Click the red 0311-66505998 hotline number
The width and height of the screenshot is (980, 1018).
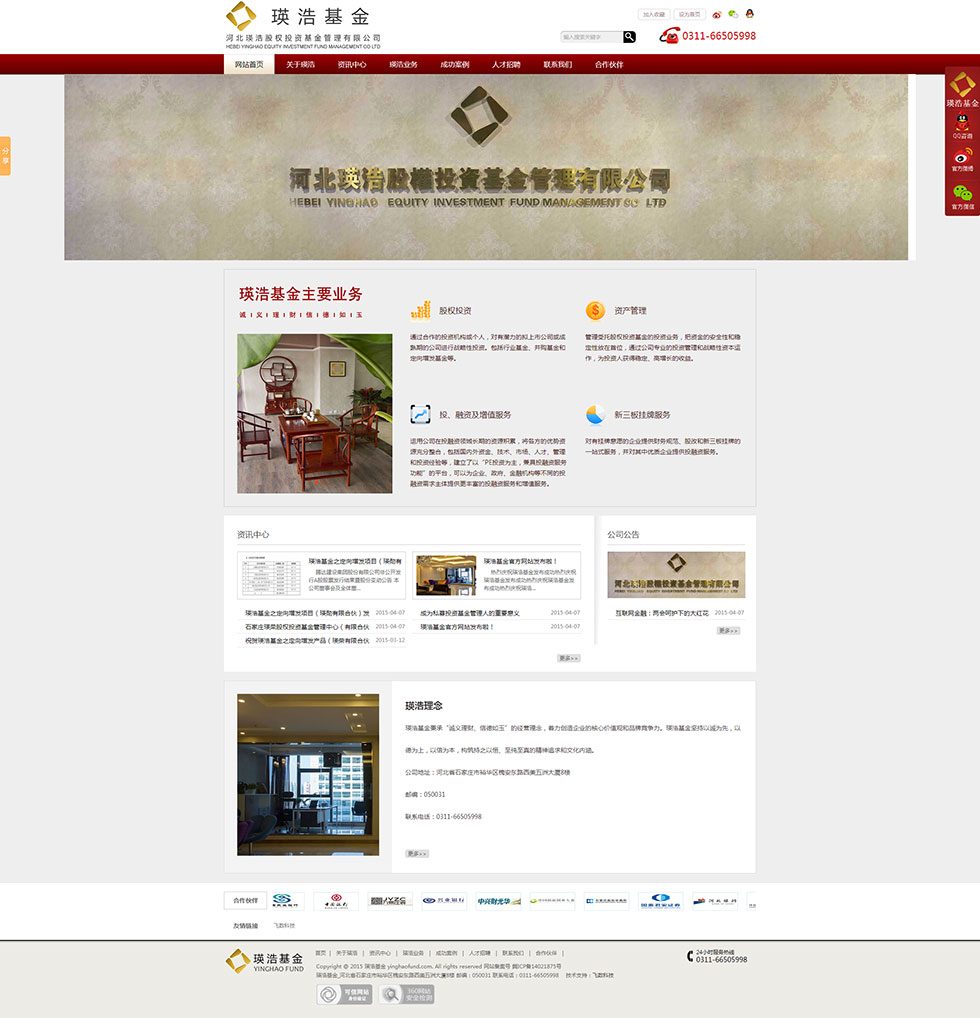pos(719,36)
